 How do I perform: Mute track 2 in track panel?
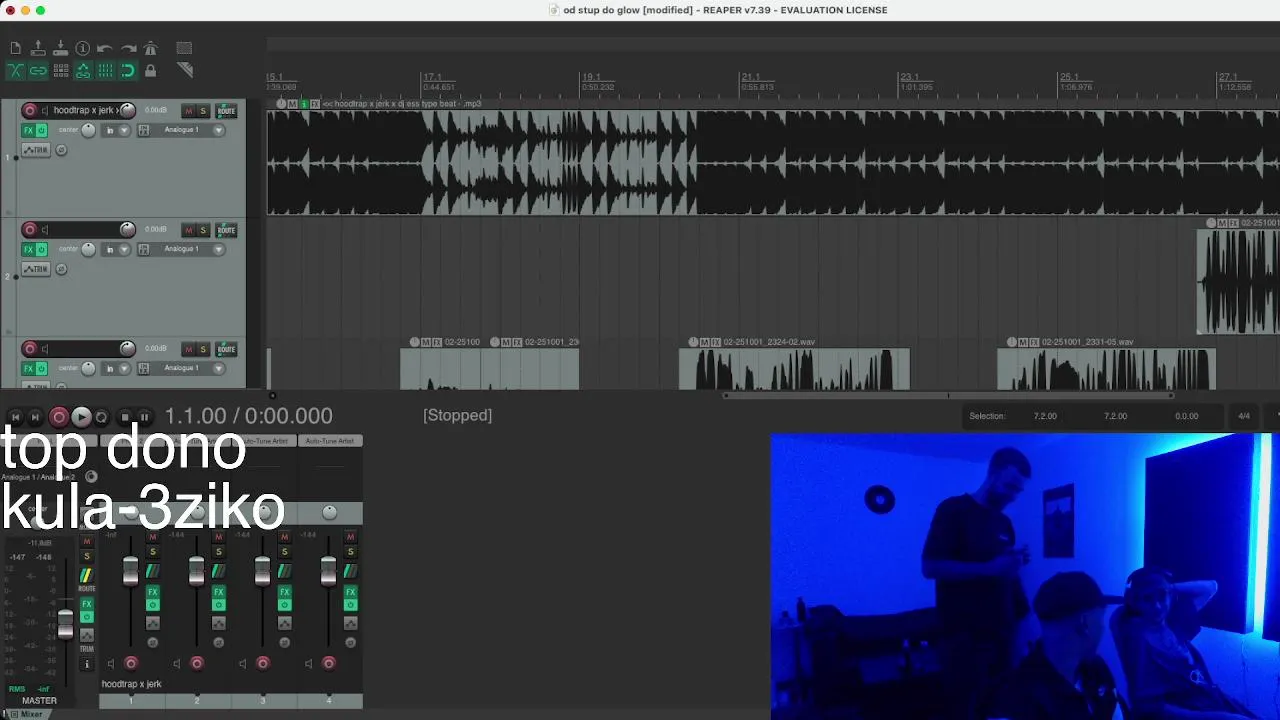point(188,230)
